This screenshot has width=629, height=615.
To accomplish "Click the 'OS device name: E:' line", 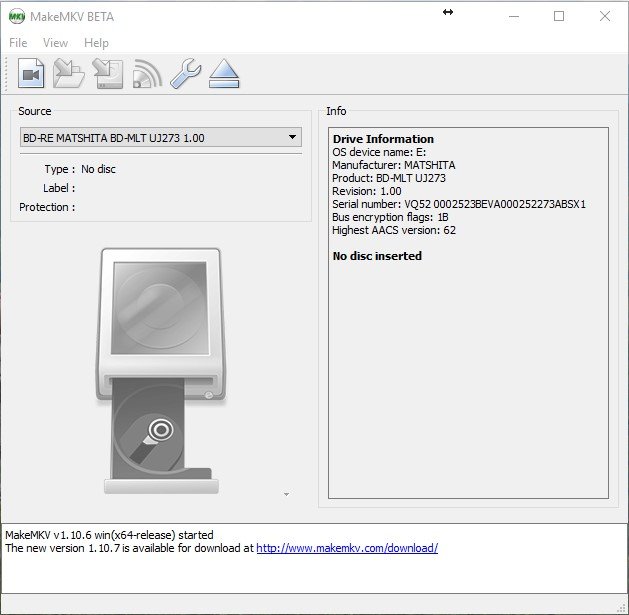I will (379, 152).
